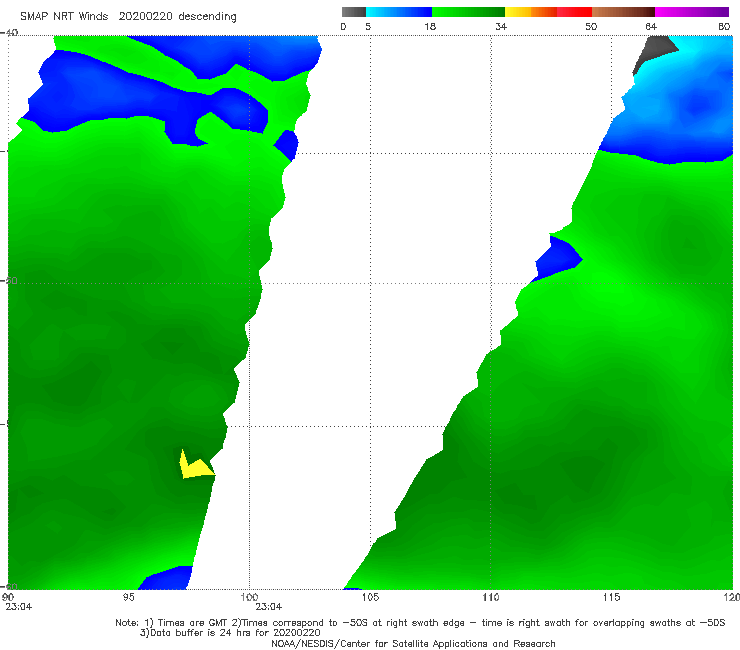Click the word 'descending' in the title
The image size is (740, 650).
208,17
